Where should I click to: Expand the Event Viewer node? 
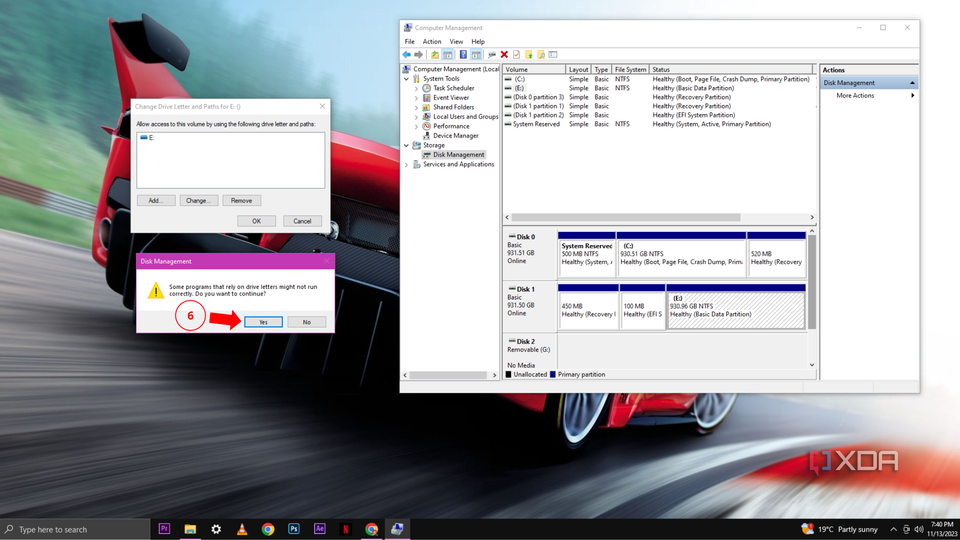coord(416,98)
